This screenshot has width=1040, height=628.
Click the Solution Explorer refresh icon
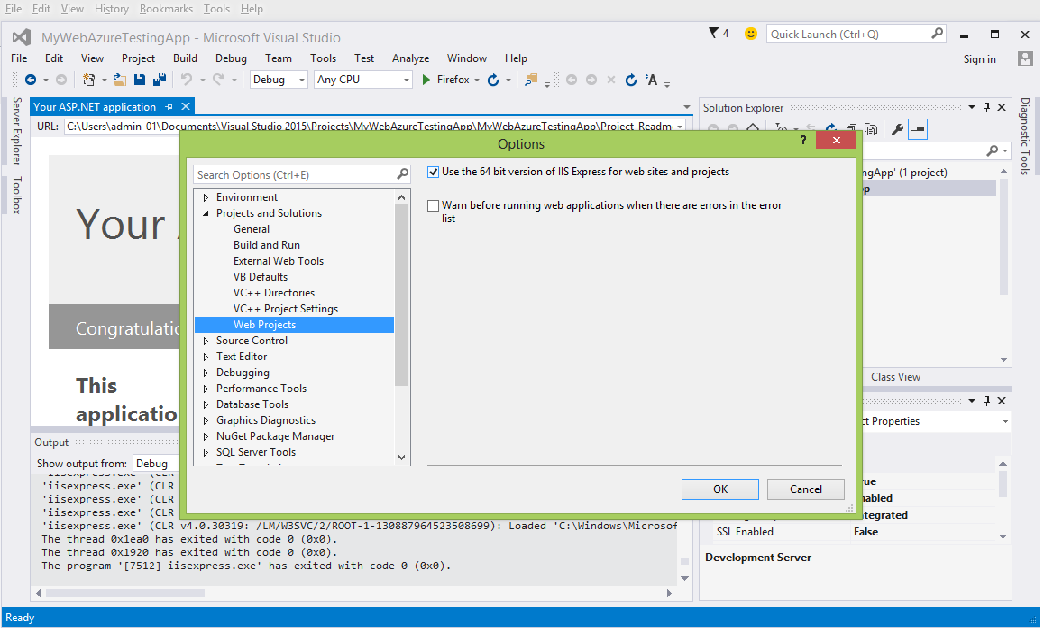pos(831,129)
